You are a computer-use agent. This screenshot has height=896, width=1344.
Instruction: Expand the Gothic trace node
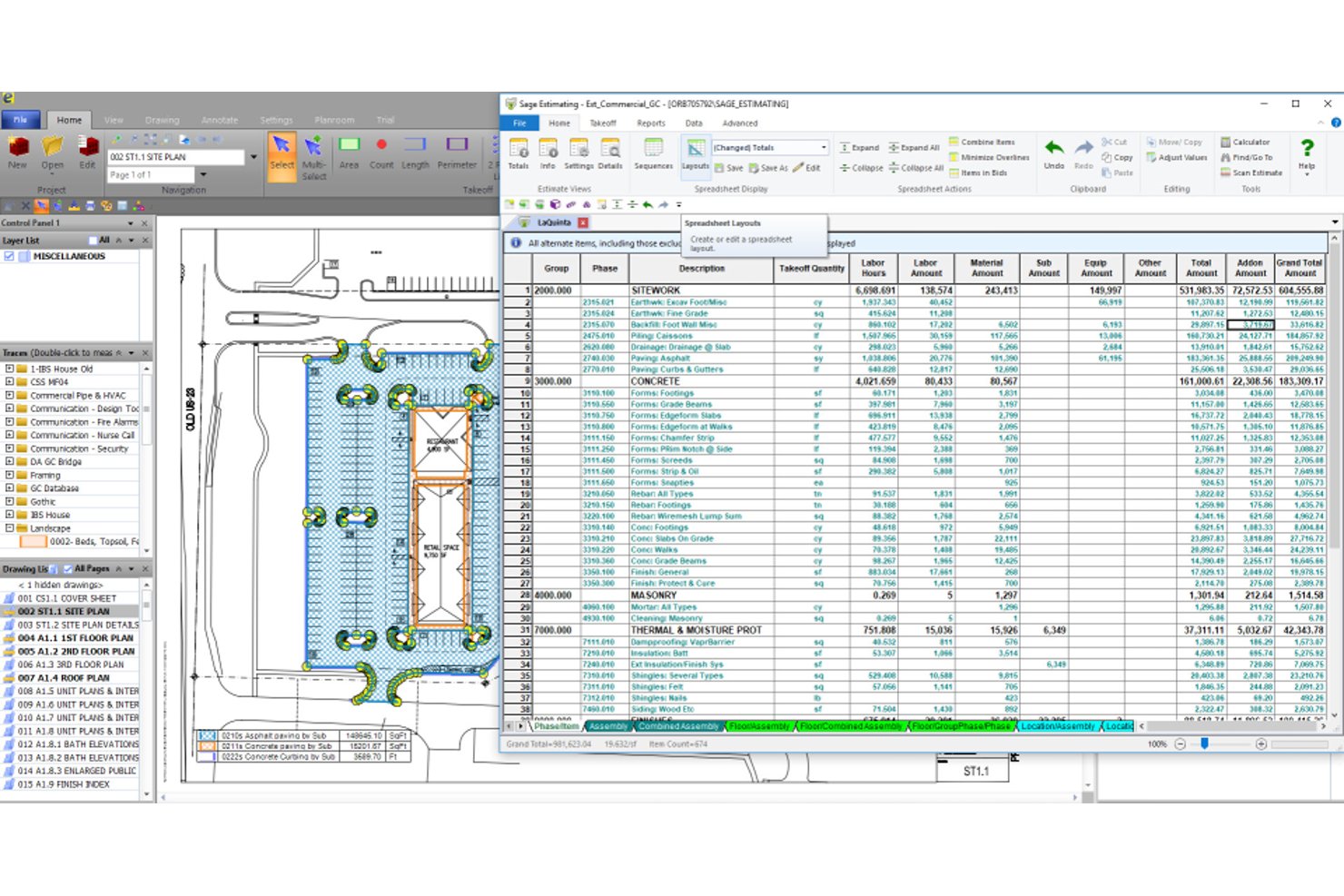pyautogui.click(x=9, y=502)
